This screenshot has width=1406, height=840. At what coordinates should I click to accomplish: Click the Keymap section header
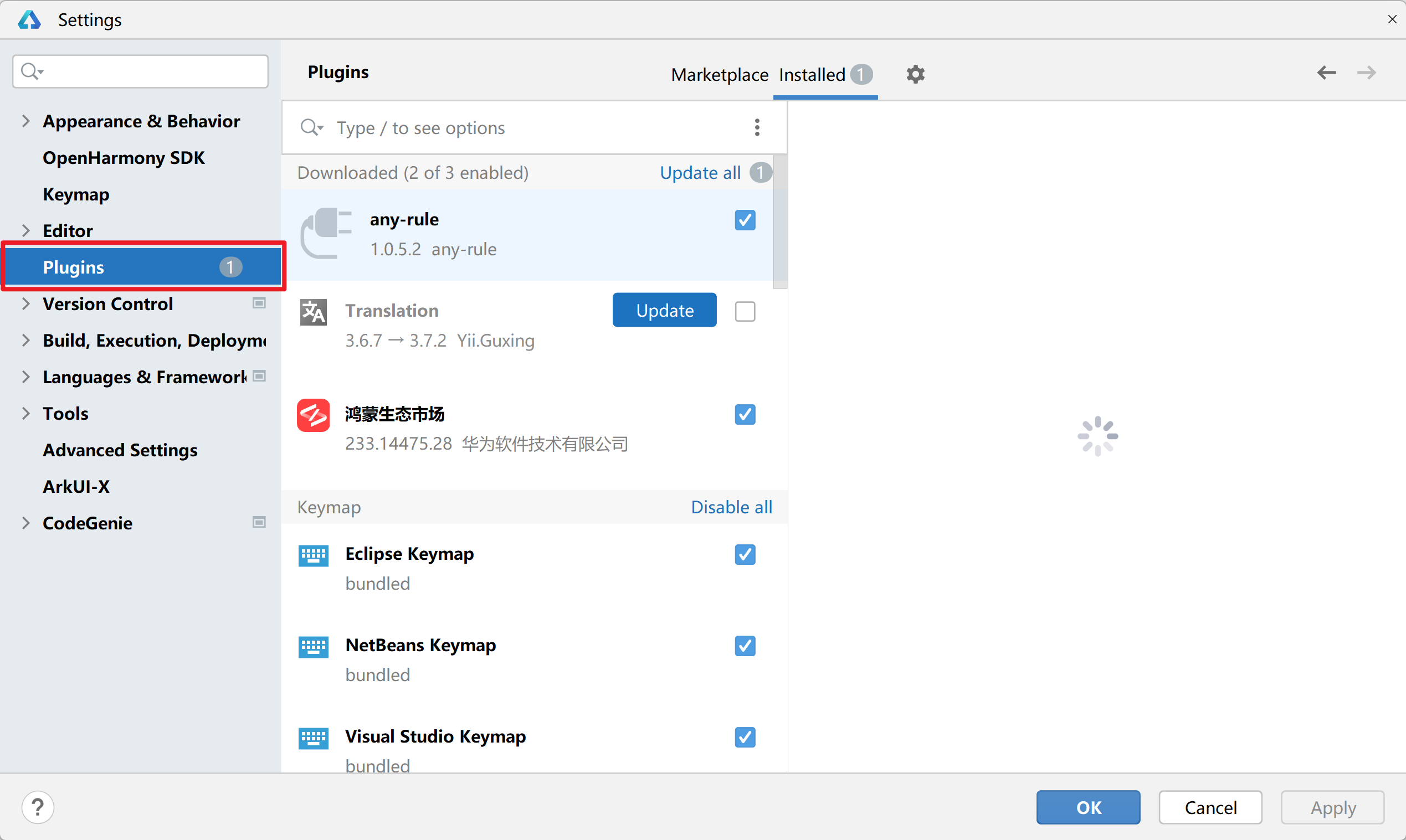(329, 507)
